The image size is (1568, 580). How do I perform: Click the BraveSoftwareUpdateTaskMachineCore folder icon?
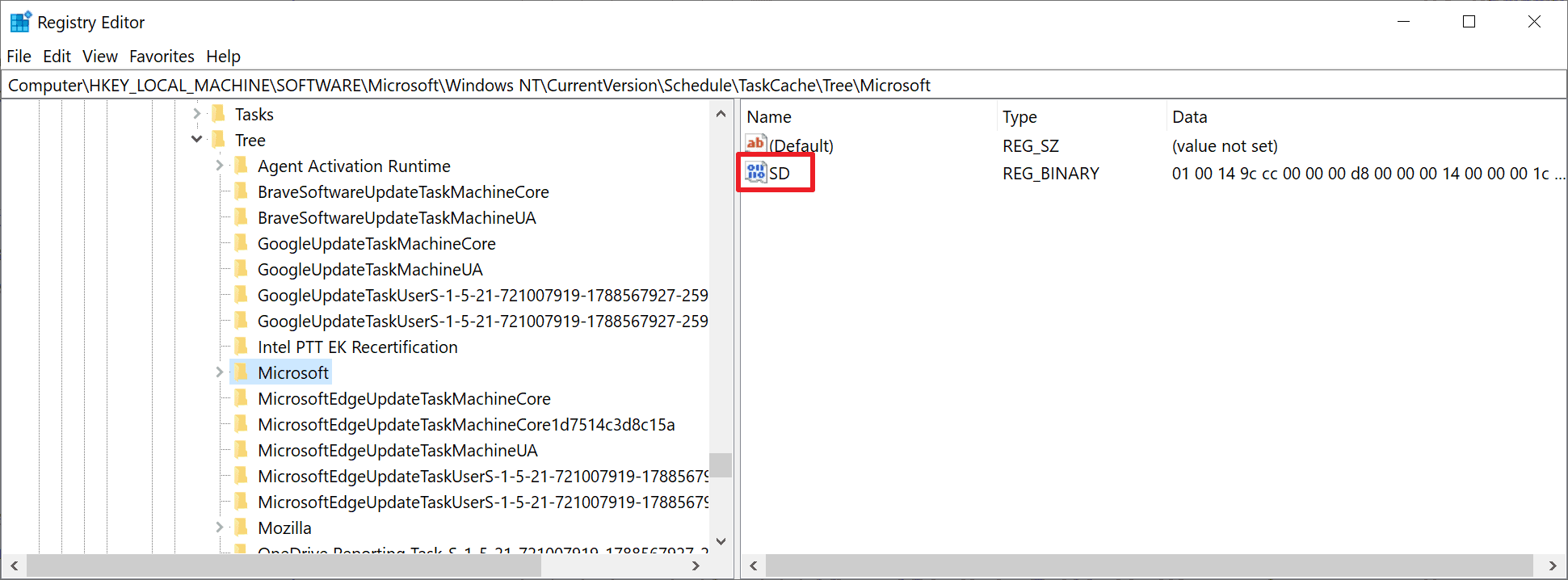(241, 191)
